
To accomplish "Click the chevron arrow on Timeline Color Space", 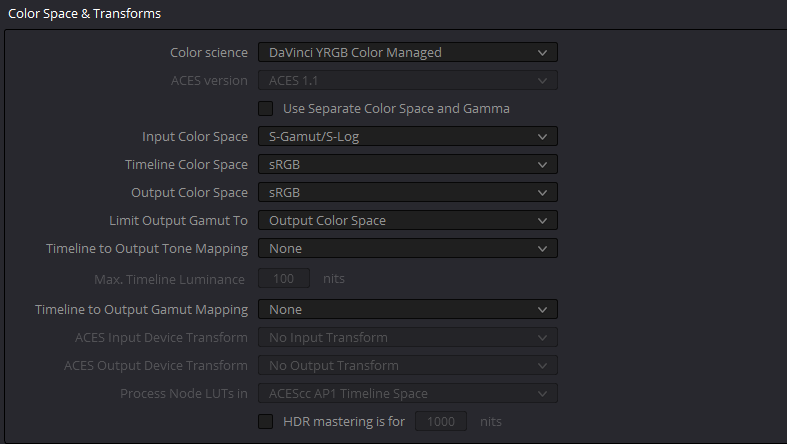I will coord(542,165).
